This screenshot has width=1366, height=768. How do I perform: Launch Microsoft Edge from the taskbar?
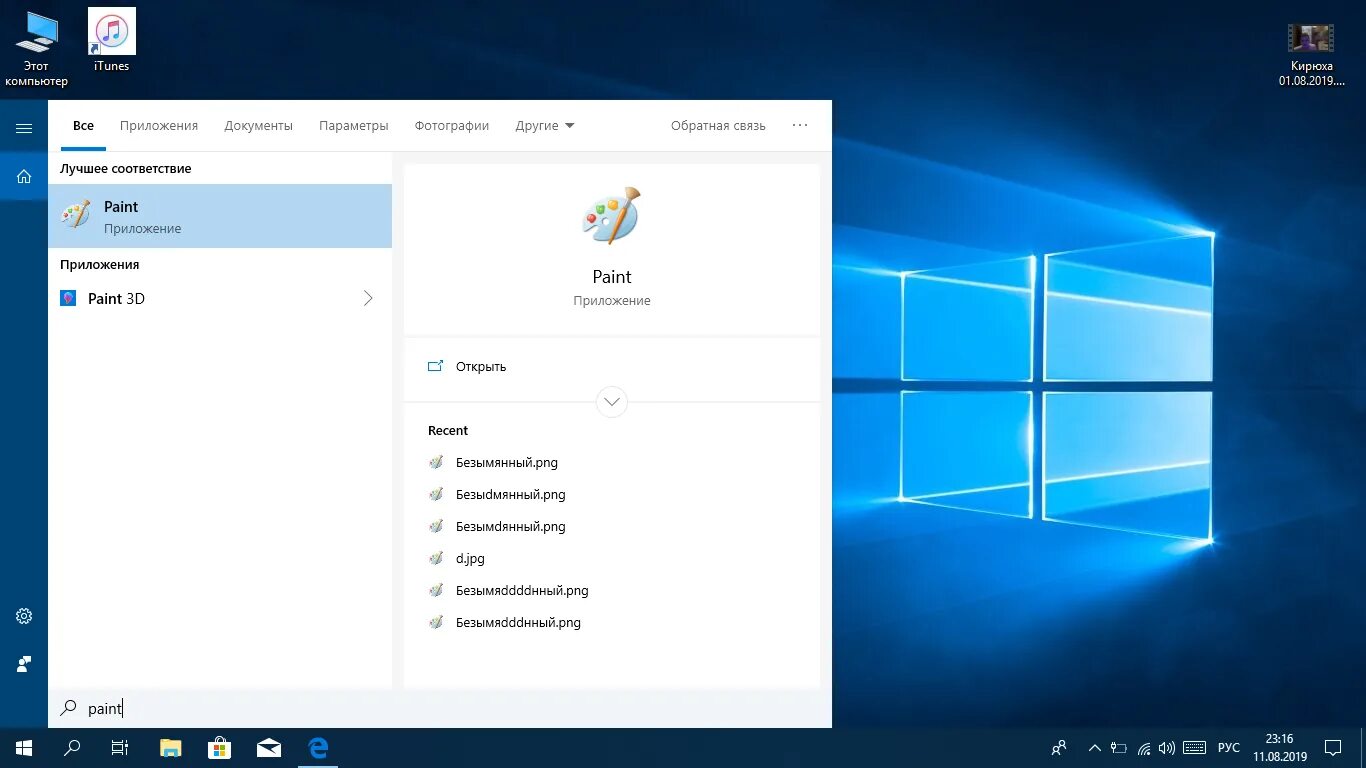pyautogui.click(x=318, y=748)
